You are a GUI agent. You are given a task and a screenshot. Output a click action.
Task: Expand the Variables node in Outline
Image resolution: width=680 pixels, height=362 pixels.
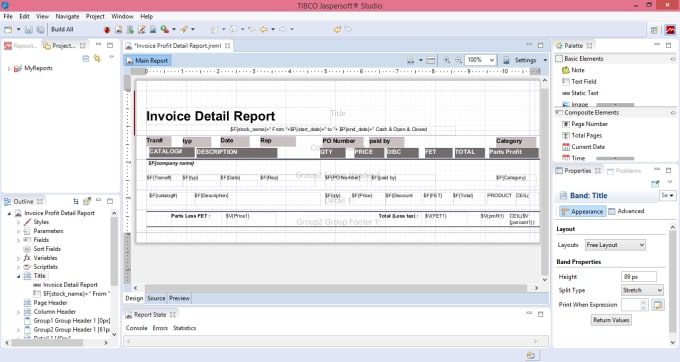(x=19, y=258)
